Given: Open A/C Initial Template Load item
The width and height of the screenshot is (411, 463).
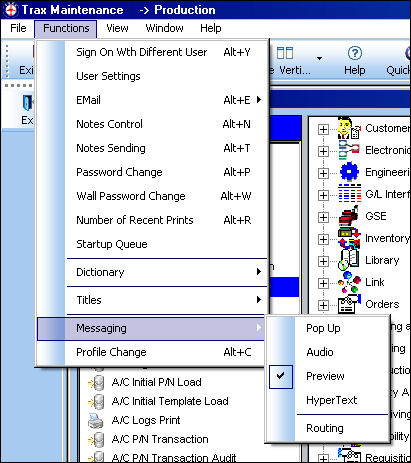Looking at the screenshot, I should 170,401.
